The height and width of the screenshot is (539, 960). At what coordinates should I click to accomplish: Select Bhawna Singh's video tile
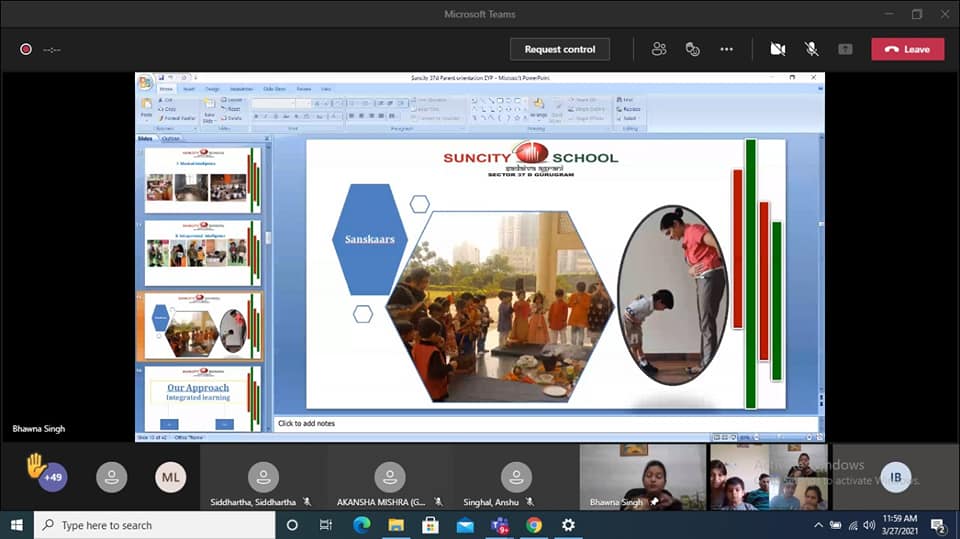pyautogui.click(x=643, y=478)
